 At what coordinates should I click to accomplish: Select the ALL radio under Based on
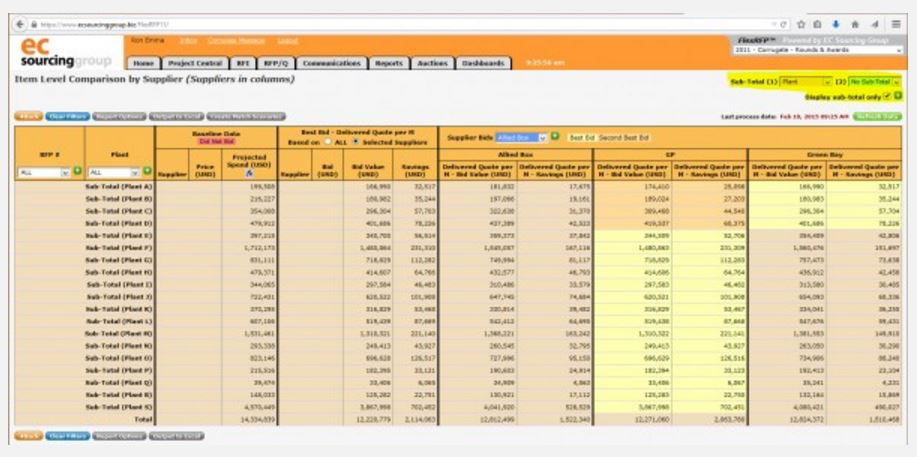328,142
